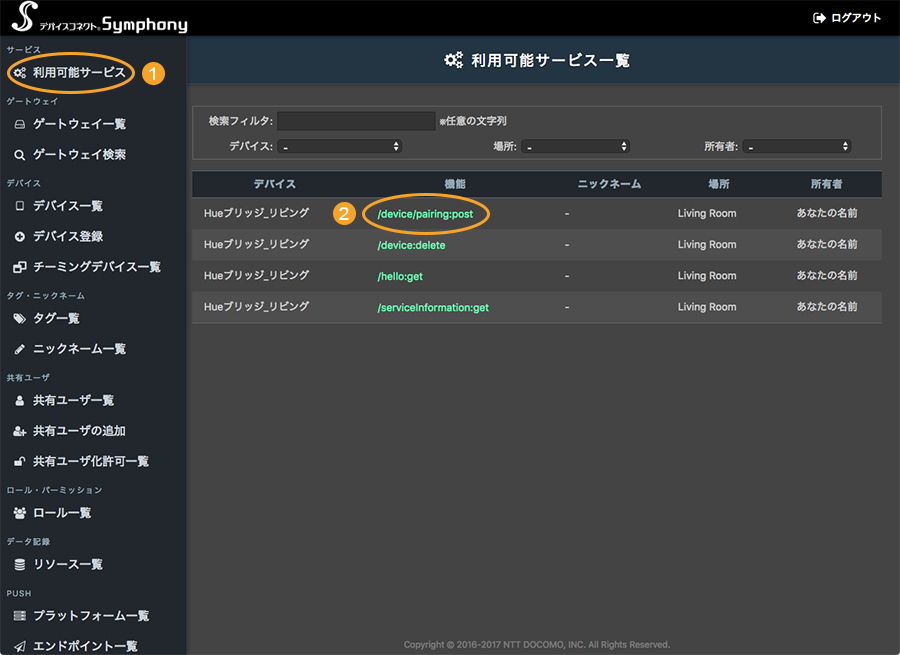Click Hueブリッジ_リビング in the /hello:get row
The height and width of the screenshot is (655, 900).
click(x=256, y=276)
